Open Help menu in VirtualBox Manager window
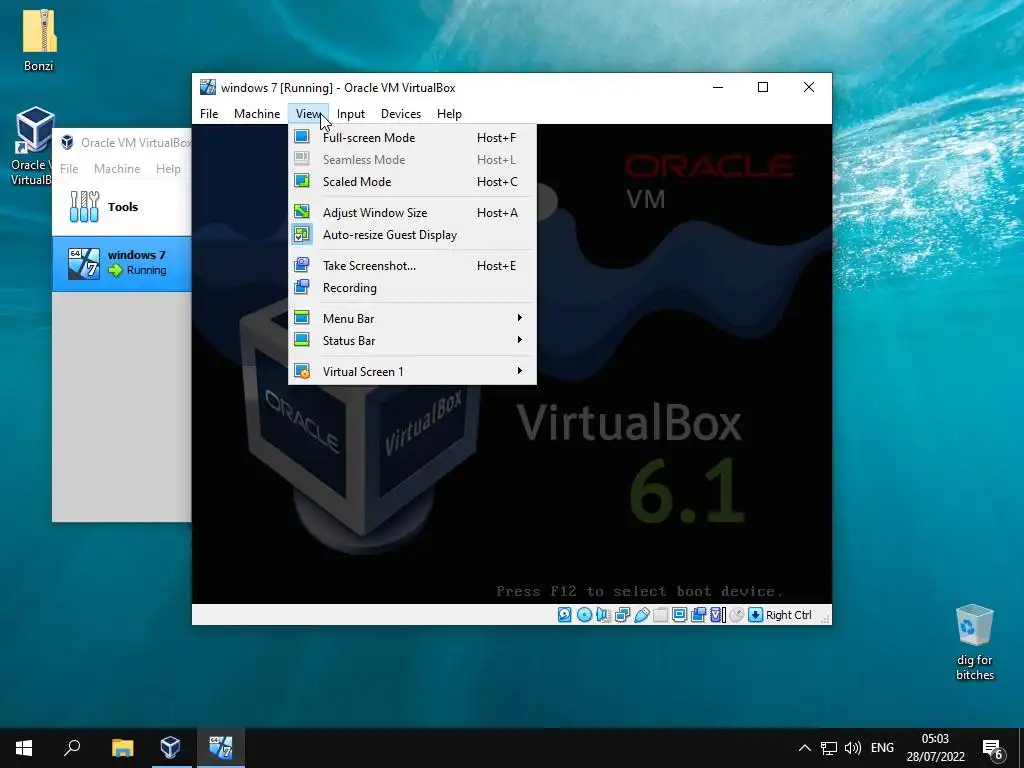The height and width of the screenshot is (768, 1024). click(168, 168)
